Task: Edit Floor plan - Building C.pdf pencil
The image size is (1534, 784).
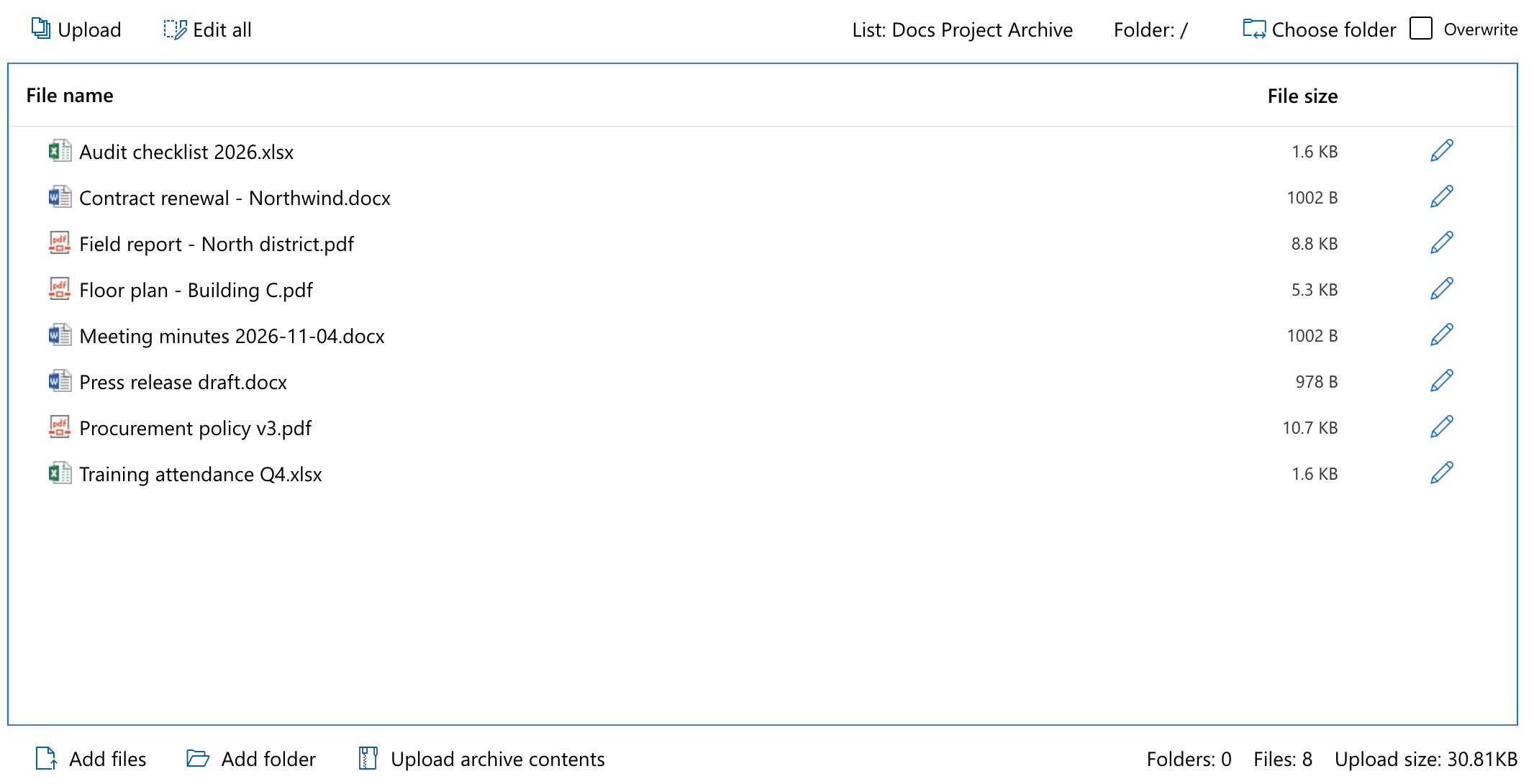Action: click(1442, 289)
